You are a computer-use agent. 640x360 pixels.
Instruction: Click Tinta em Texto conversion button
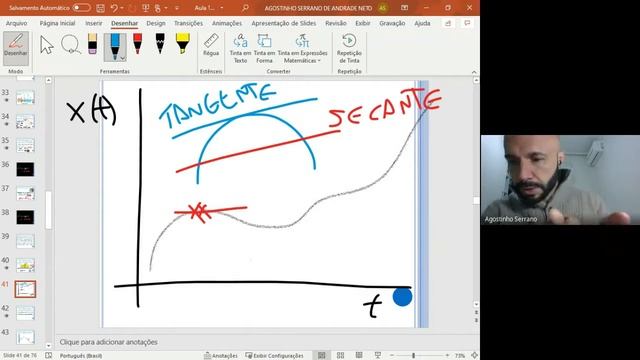pos(240,49)
